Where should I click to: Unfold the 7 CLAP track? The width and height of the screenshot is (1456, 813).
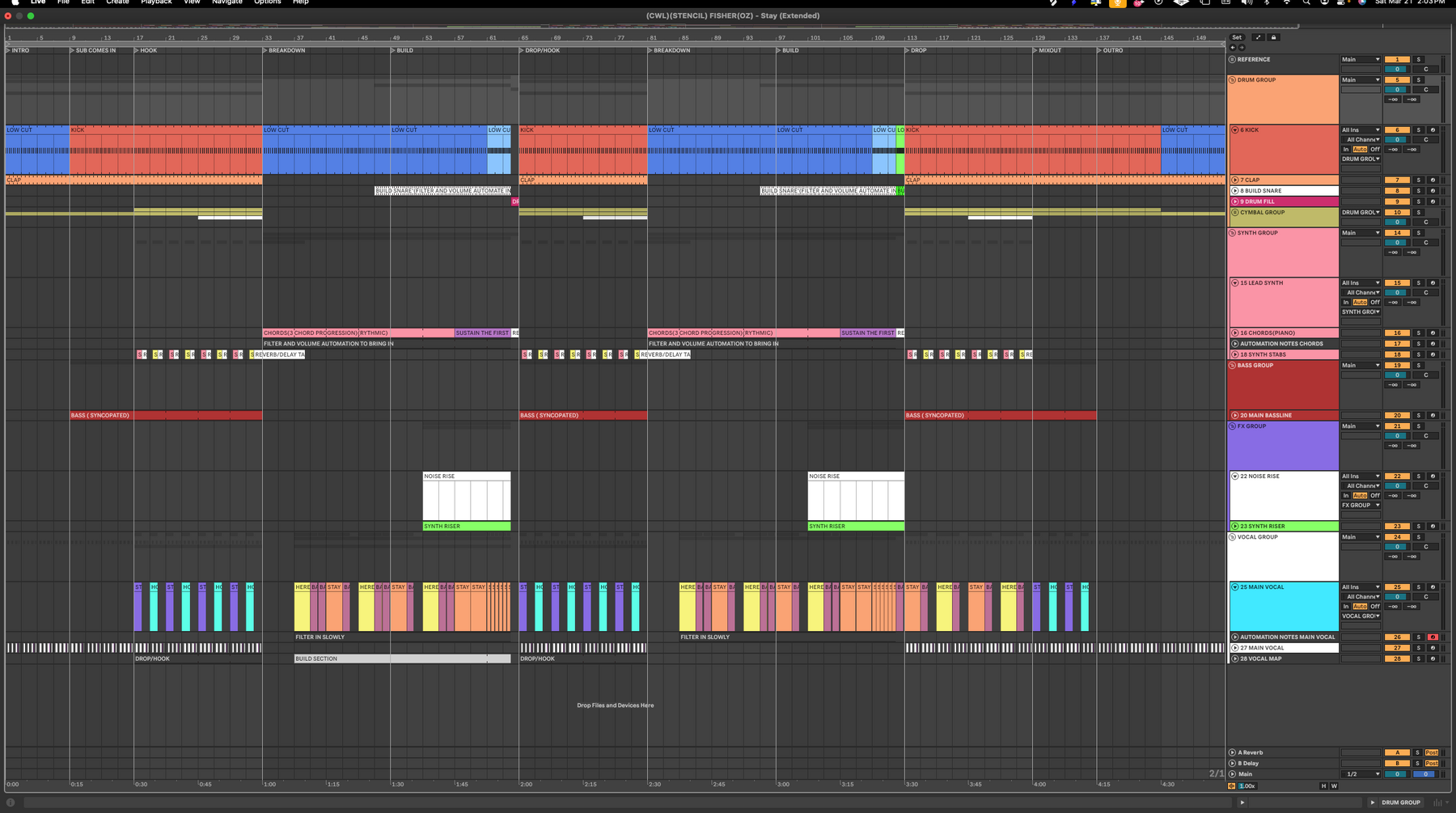tap(1235, 180)
